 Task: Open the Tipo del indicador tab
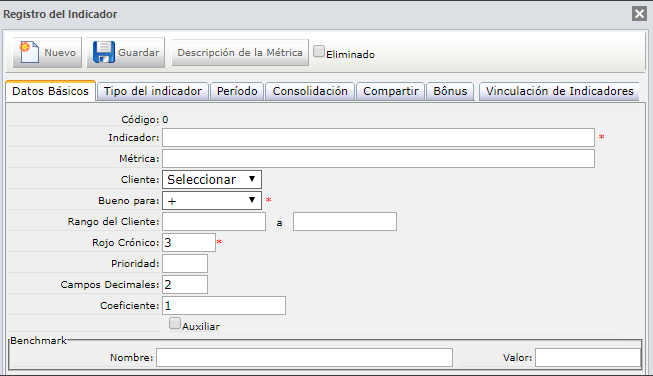(152, 91)
